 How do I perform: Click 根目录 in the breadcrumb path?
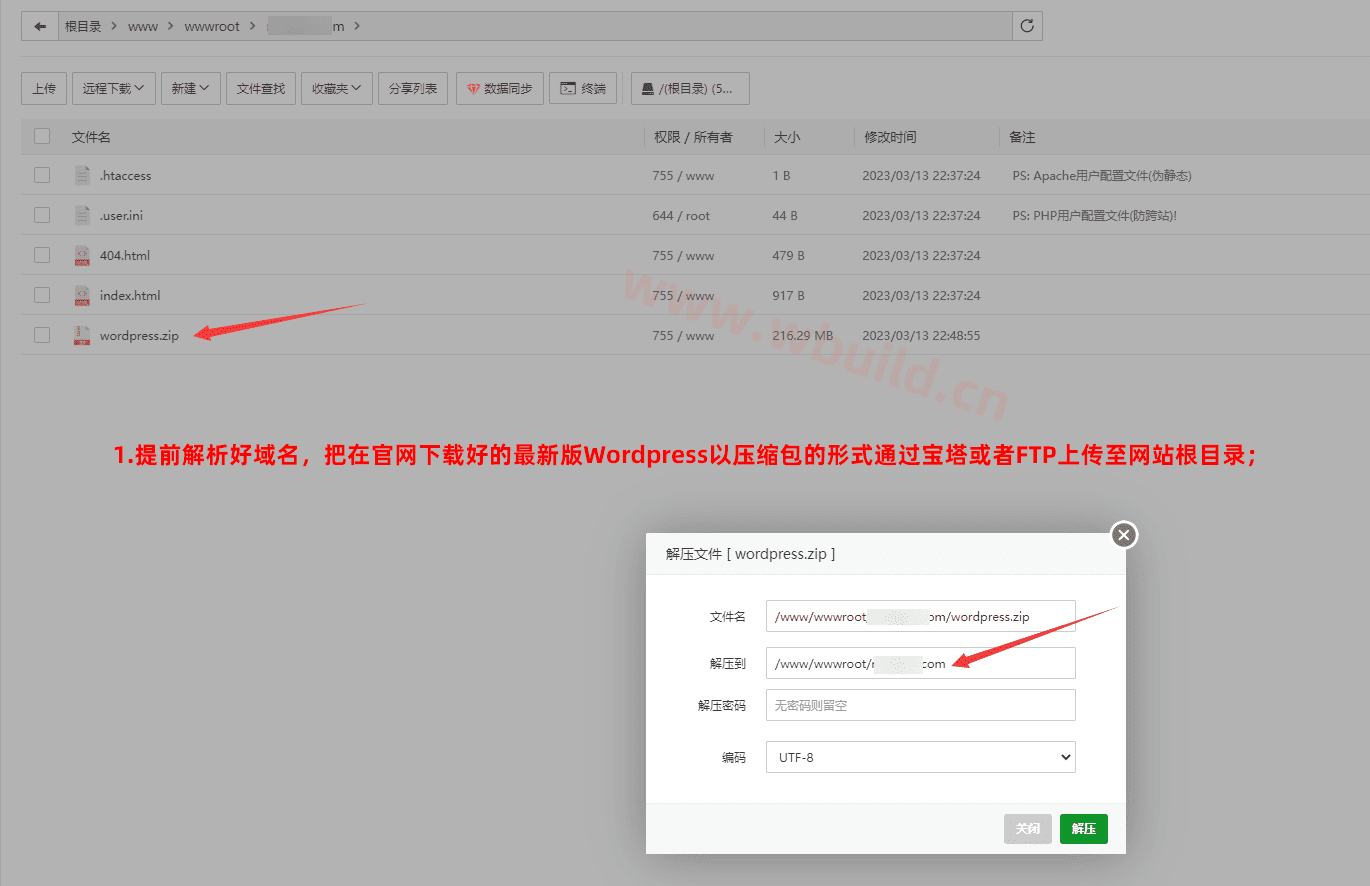[x=83, y=27]
